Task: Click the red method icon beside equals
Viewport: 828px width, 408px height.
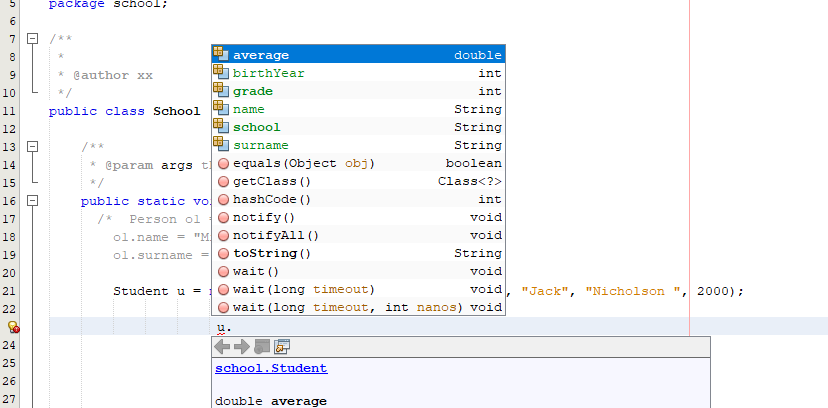Action: 223,164
